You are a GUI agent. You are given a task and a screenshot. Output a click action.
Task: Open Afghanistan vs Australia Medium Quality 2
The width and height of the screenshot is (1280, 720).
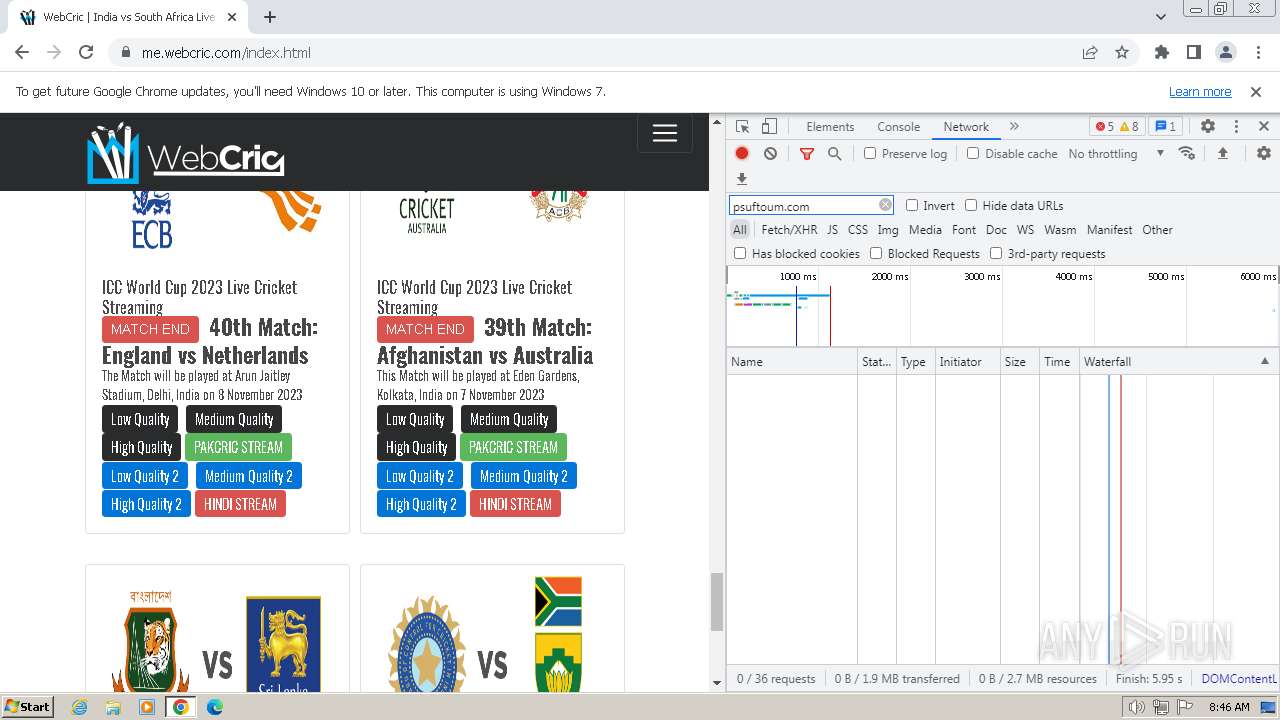click(x=524, y=476)
